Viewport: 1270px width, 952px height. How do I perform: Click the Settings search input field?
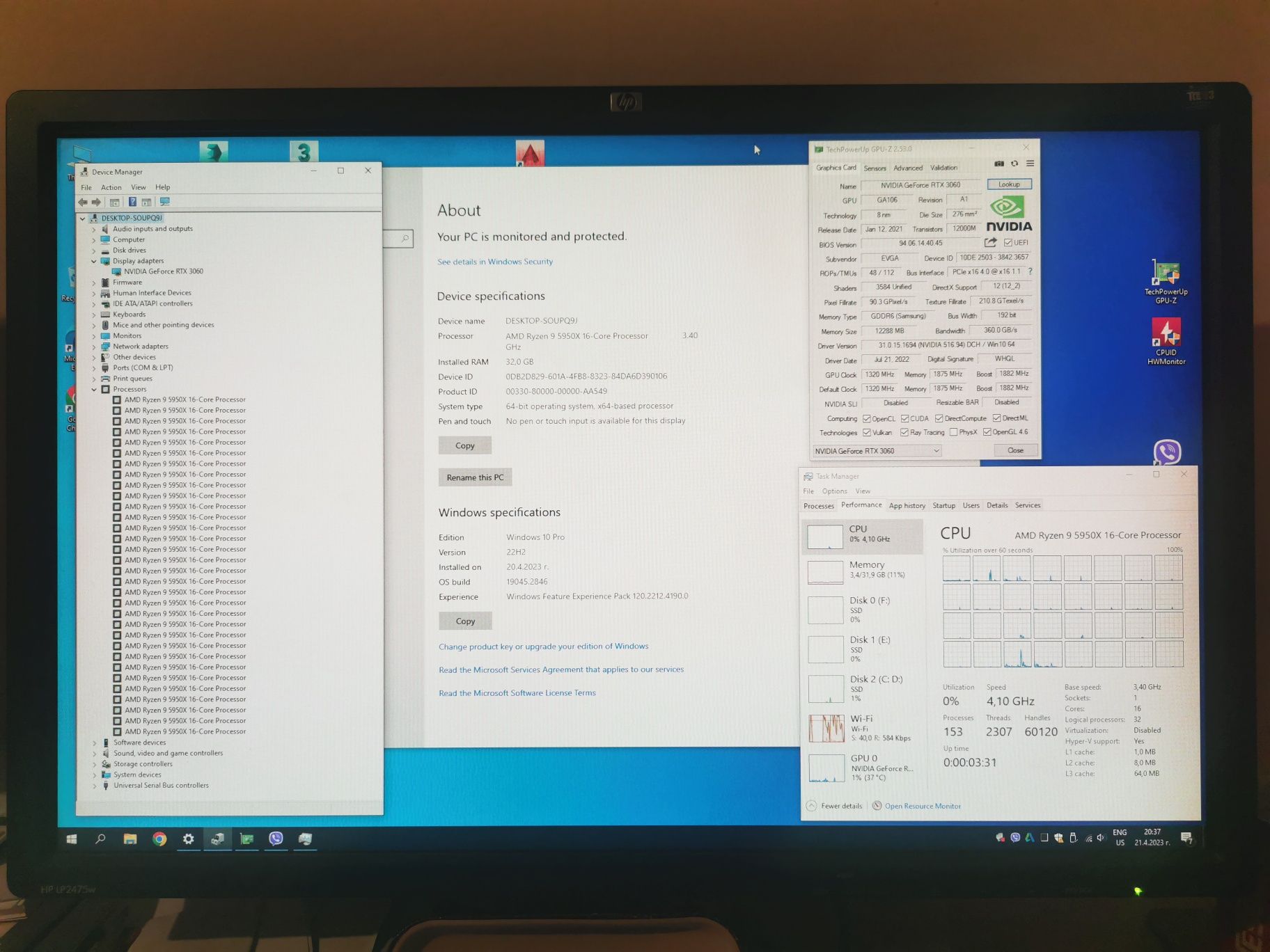tap(398, 239)
